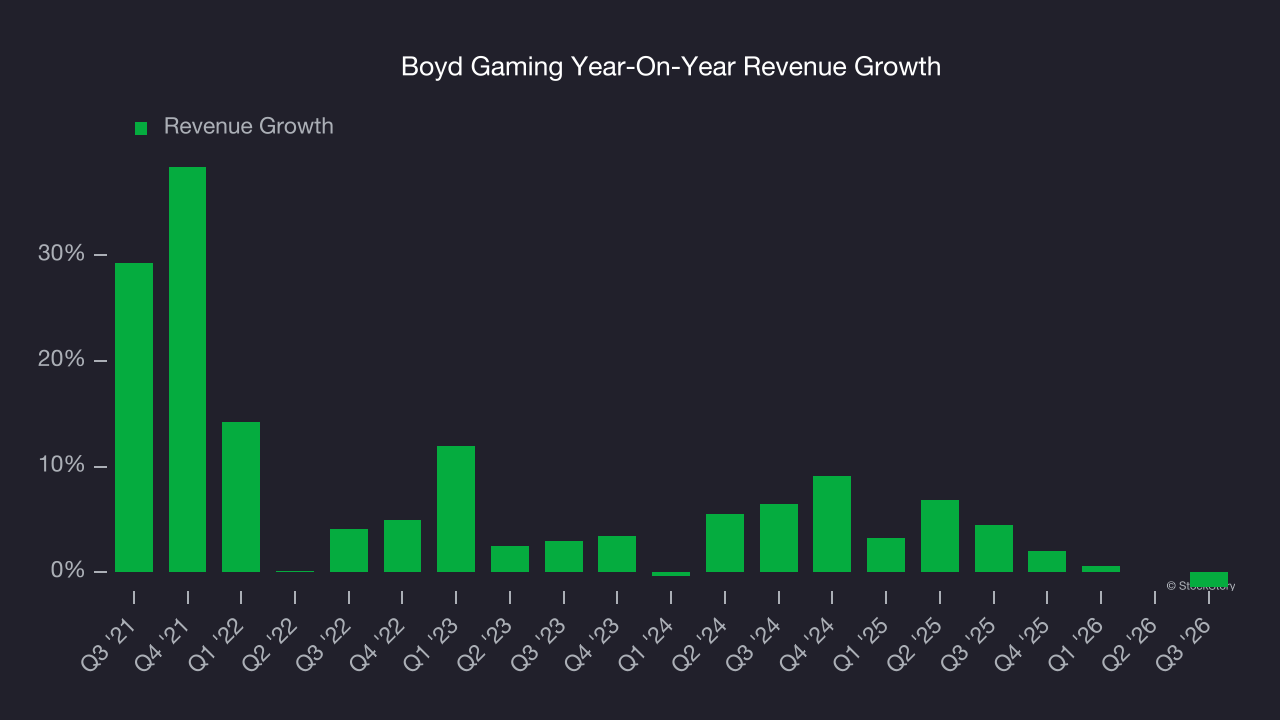Select the 10% y-axis label
Screen dimensions: 1280x720
62,466
